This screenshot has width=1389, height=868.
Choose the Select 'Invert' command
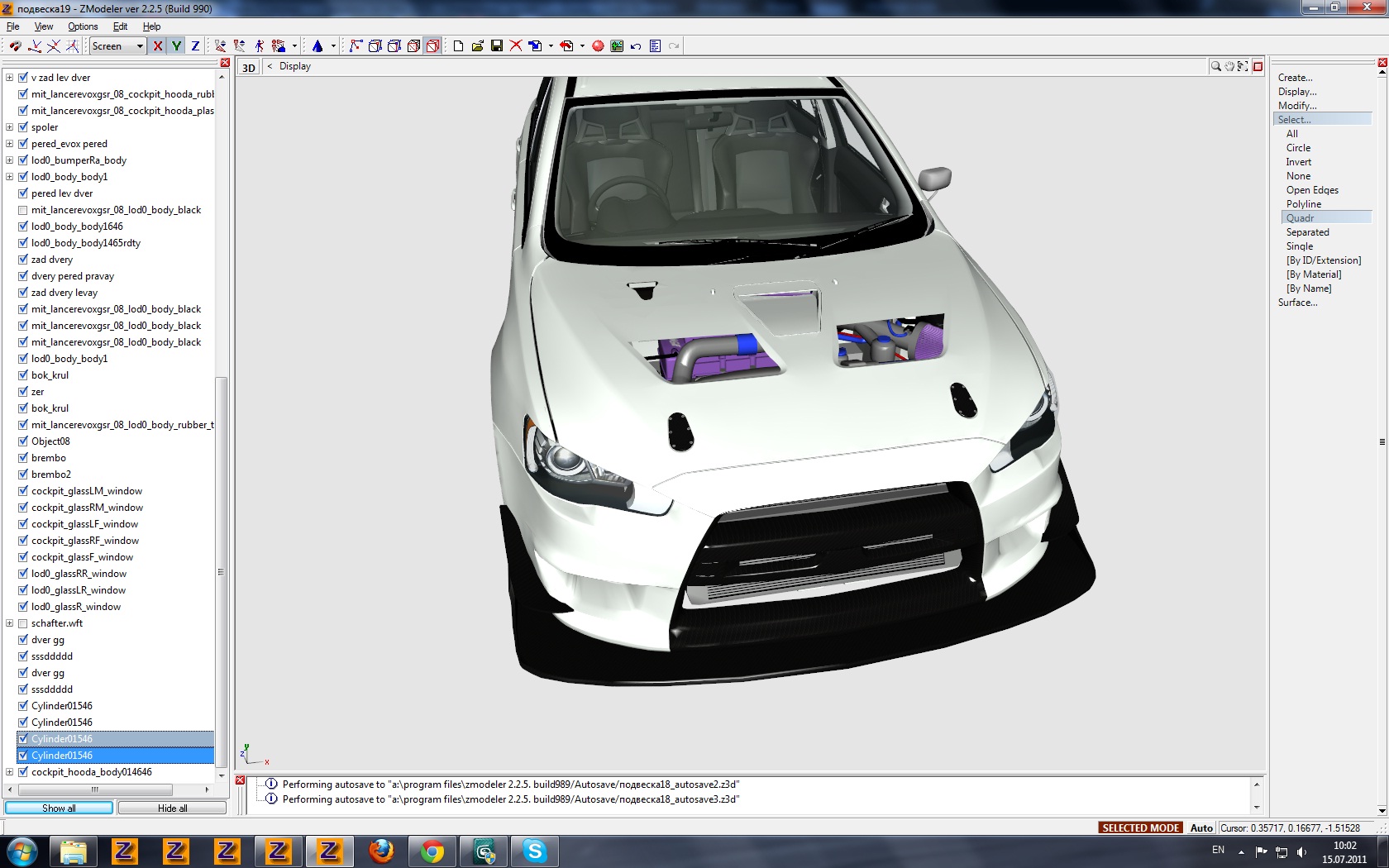pyautogui.click(x=1298, y=162)
